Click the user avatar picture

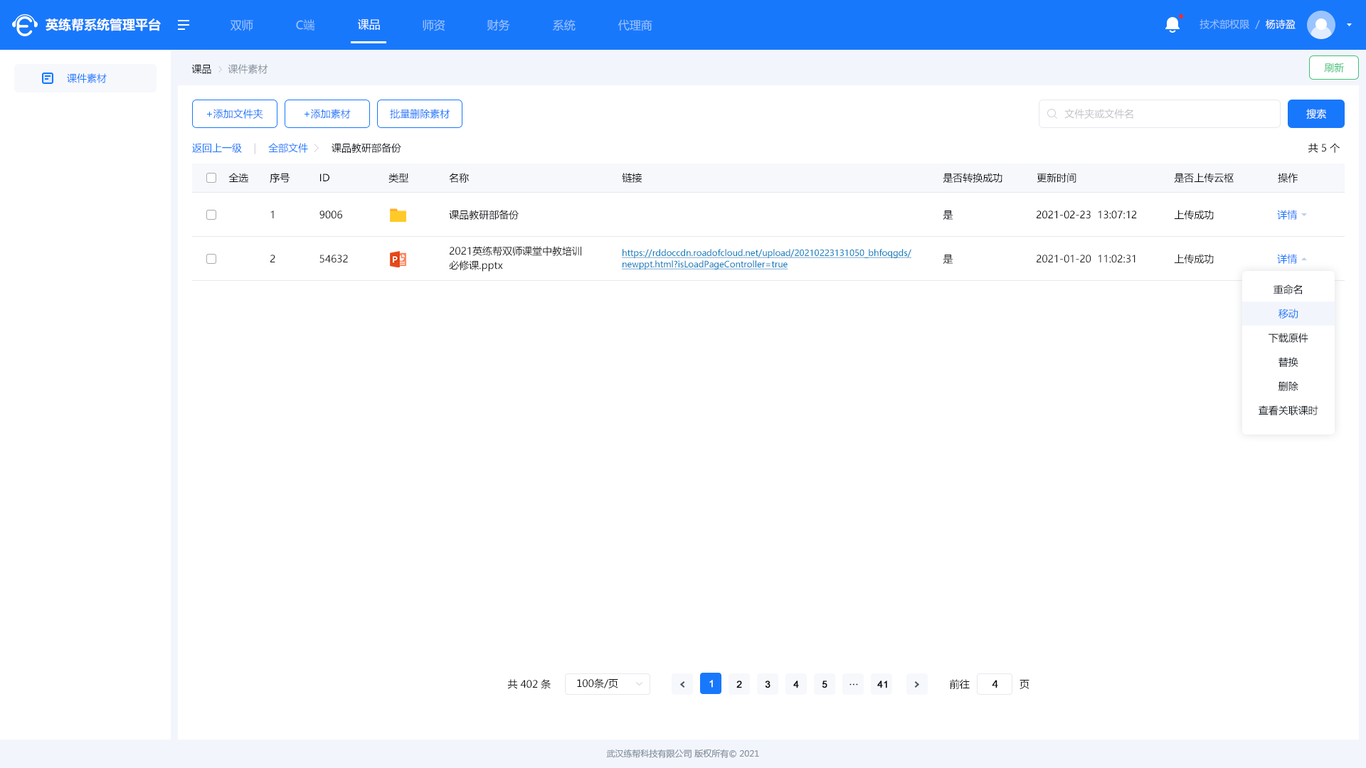pos(1321,25)
